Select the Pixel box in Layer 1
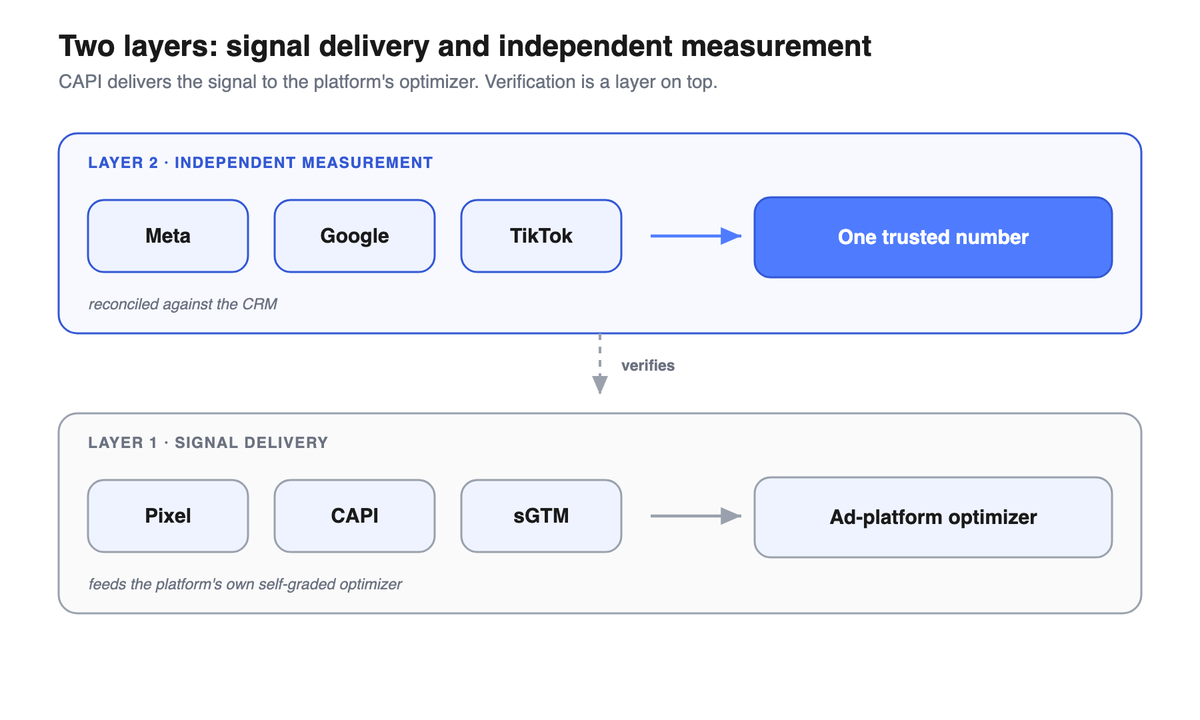 [168, 516]
